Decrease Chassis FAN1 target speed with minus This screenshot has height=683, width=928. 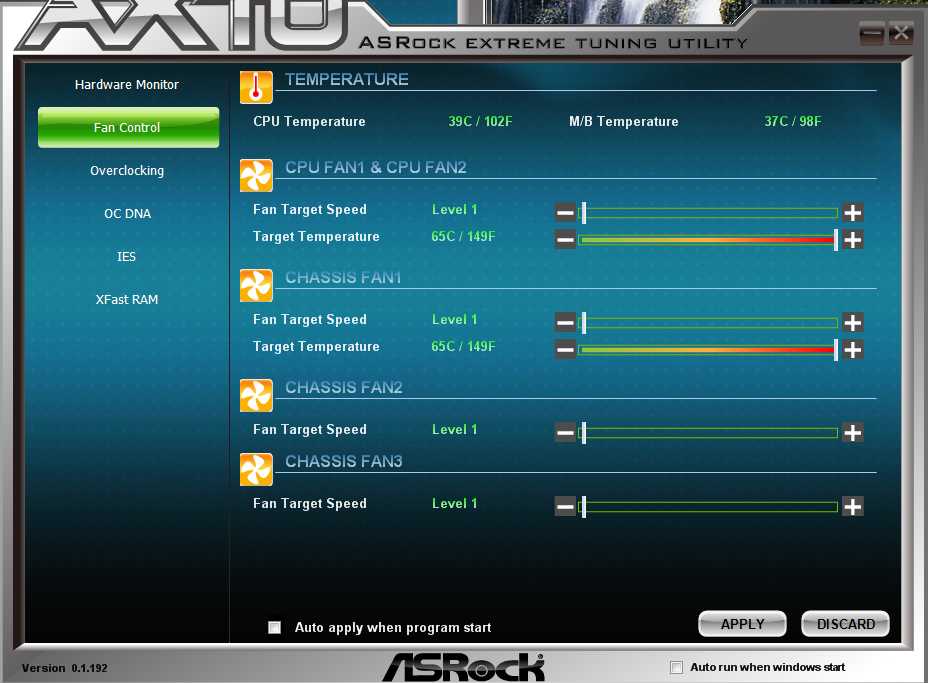(x=565, y=323)
